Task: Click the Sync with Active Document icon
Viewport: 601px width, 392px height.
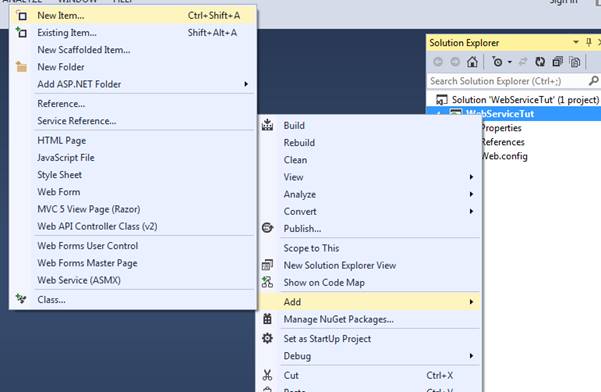Action: 523,62
